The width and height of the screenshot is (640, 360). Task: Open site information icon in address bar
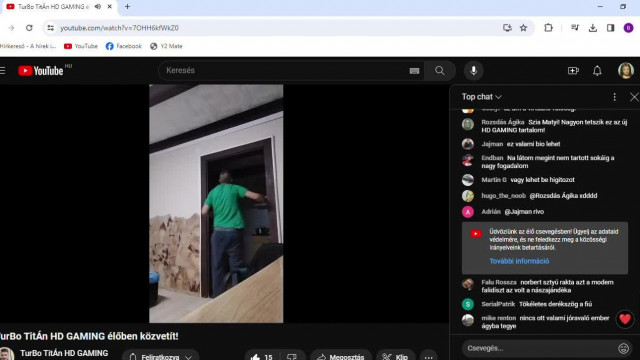[x=50, y=28]
